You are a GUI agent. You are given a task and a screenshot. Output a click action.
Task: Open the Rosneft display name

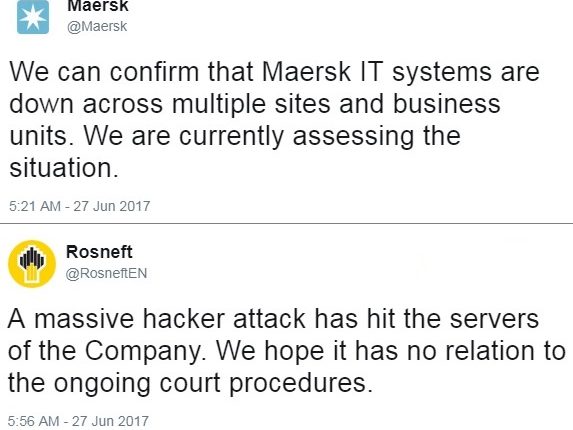(x=99, y=252)
